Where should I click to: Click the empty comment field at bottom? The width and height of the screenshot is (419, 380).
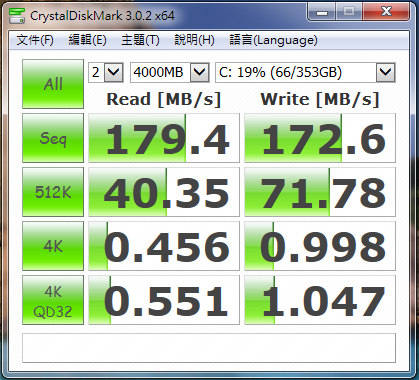pos(209,348)
